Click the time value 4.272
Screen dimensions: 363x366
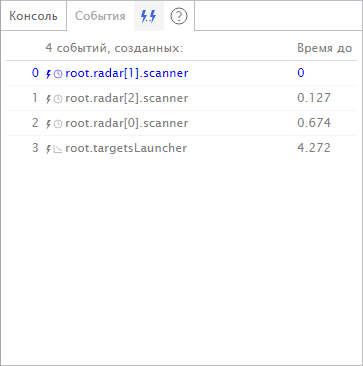[x=314, y=148]
